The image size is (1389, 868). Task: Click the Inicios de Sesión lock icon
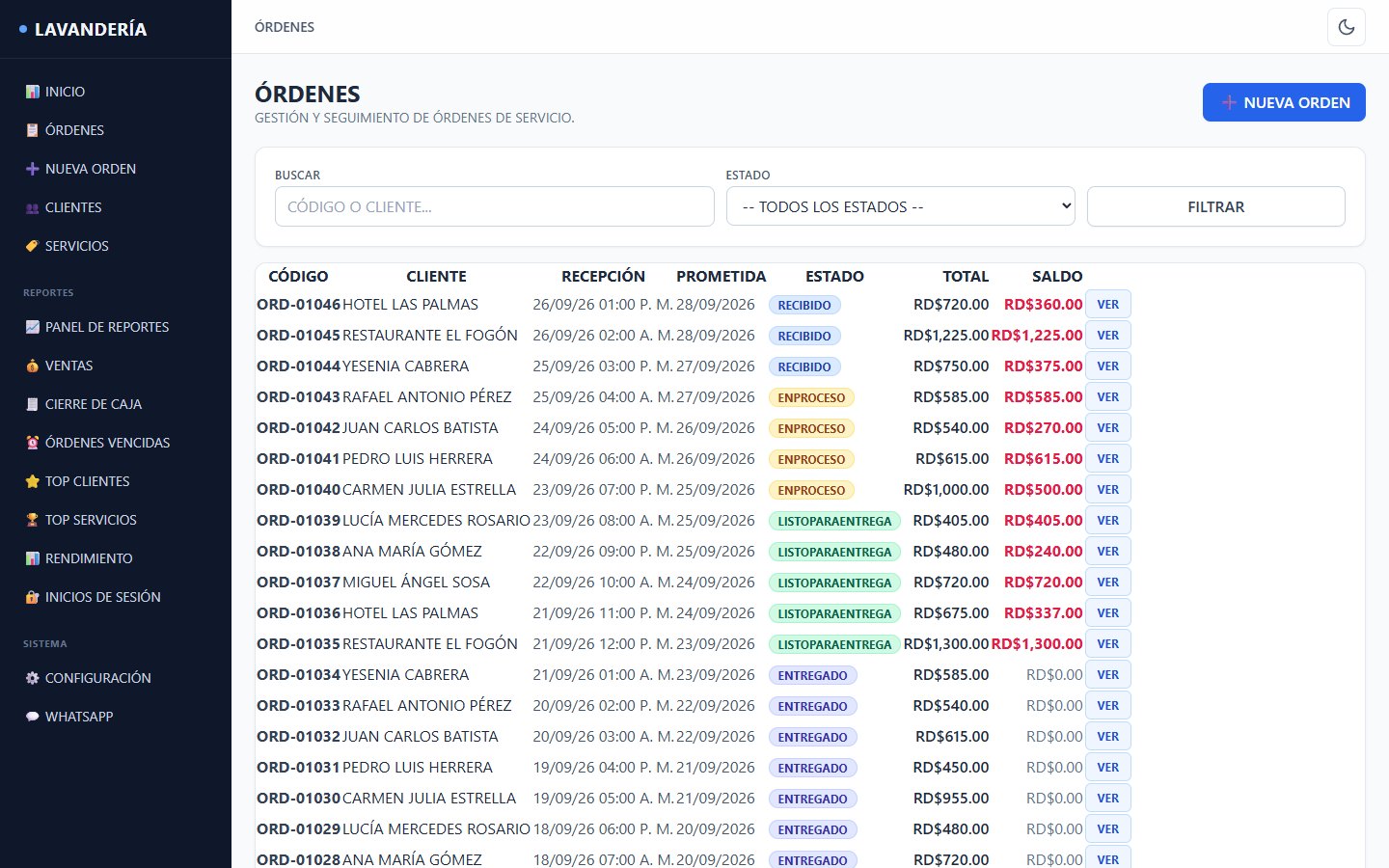[x=33, y=597]
